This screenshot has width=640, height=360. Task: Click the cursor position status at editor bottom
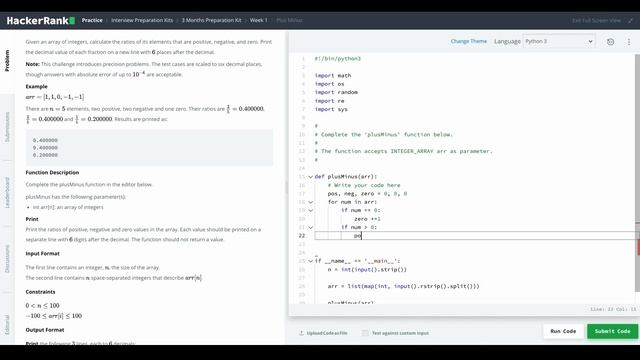click(613, 309)
